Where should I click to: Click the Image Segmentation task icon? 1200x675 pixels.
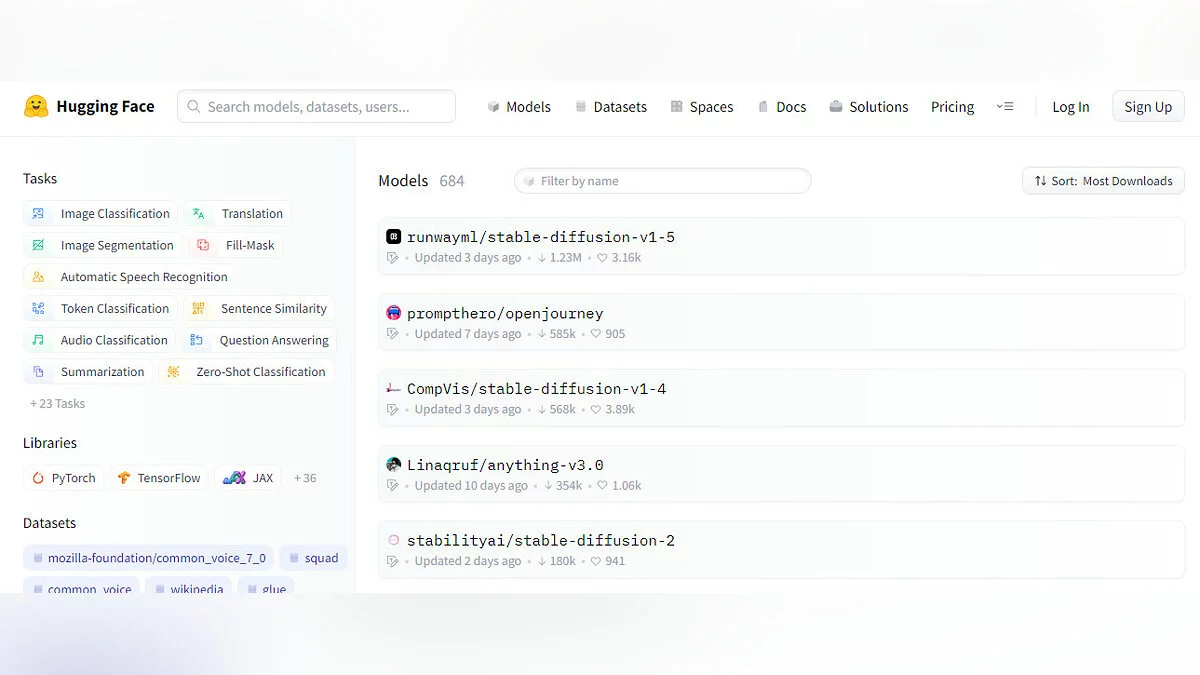click(x=38, y=245)
